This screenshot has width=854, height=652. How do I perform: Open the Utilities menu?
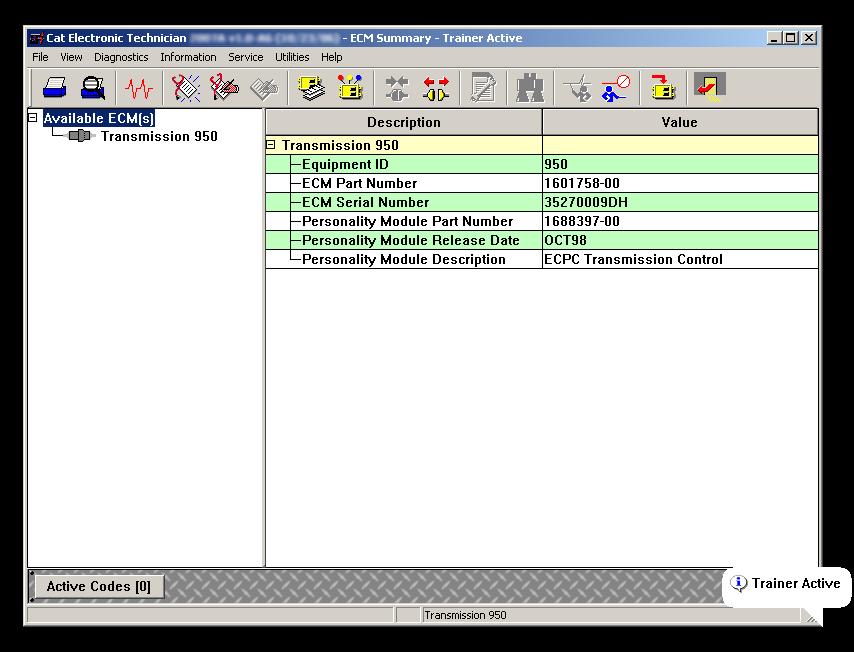click(x=292, y=57)
